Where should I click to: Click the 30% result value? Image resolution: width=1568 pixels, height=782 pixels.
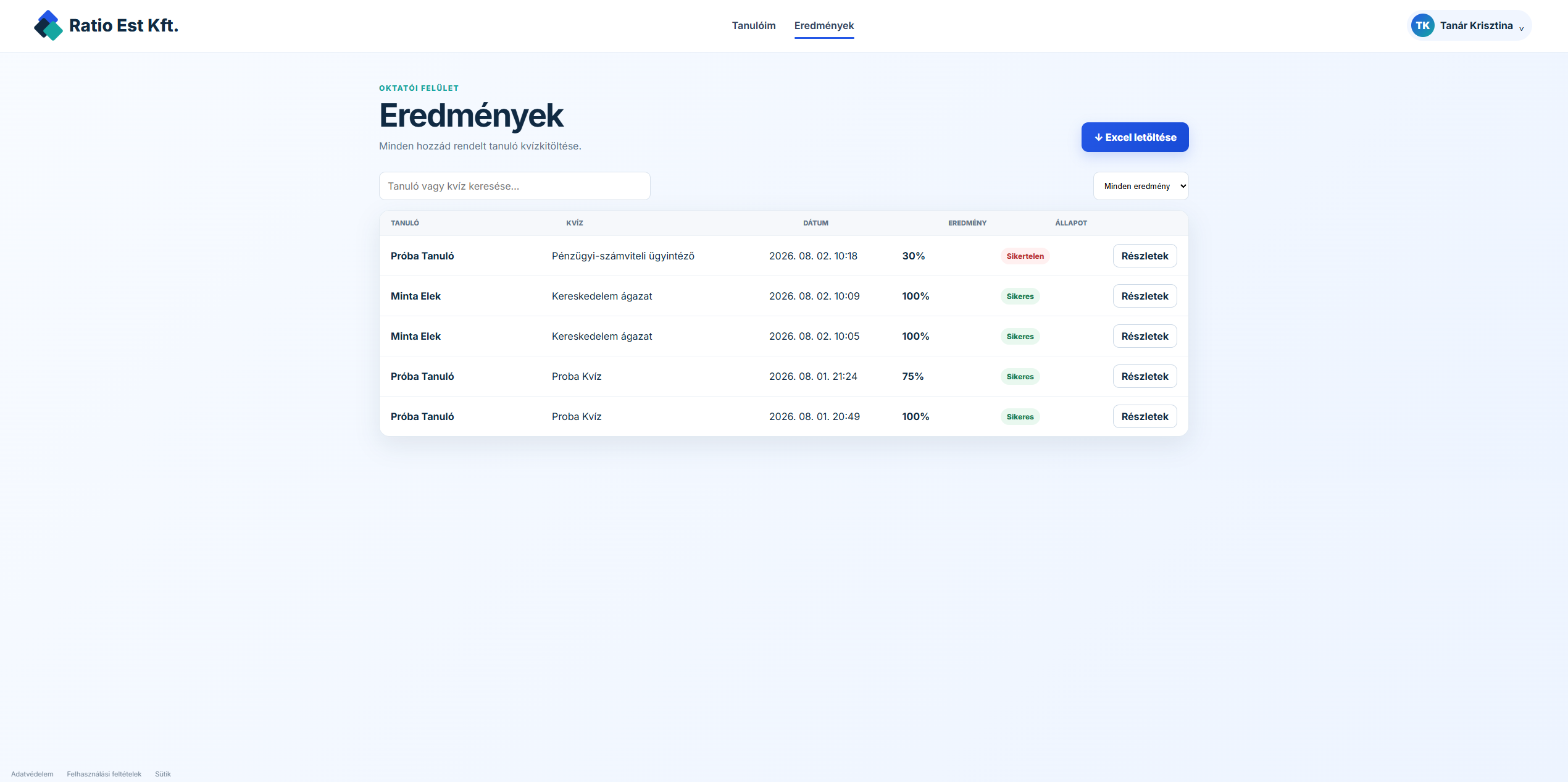[913, 256]
